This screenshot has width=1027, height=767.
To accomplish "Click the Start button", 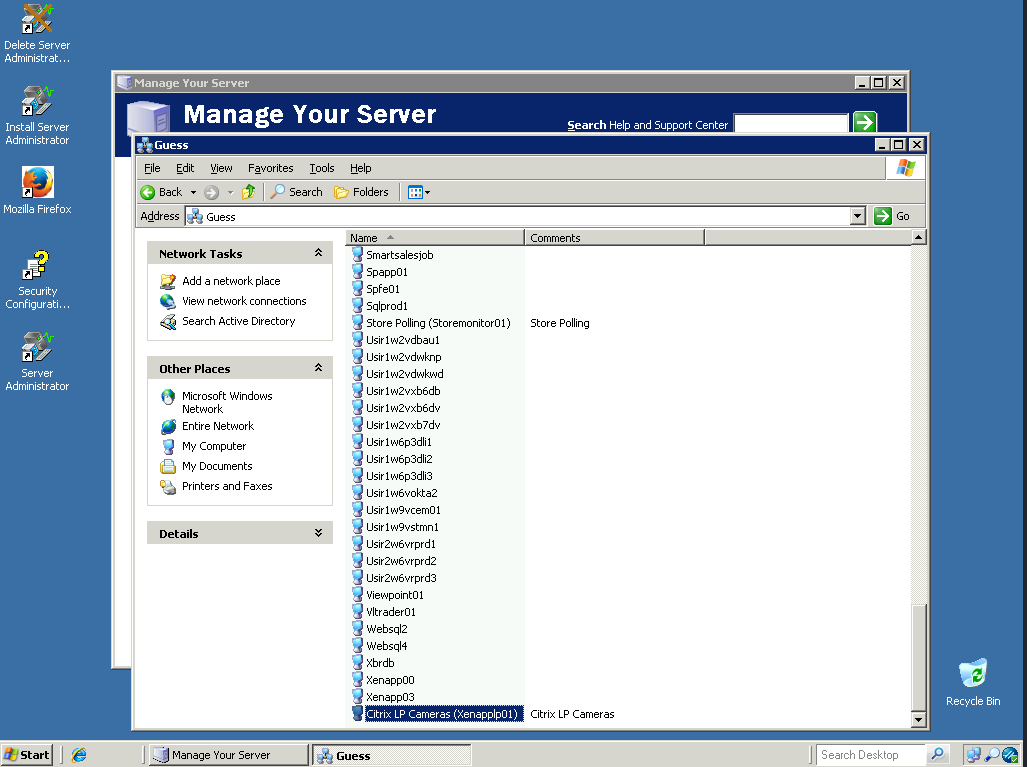I will pos(27,755).
